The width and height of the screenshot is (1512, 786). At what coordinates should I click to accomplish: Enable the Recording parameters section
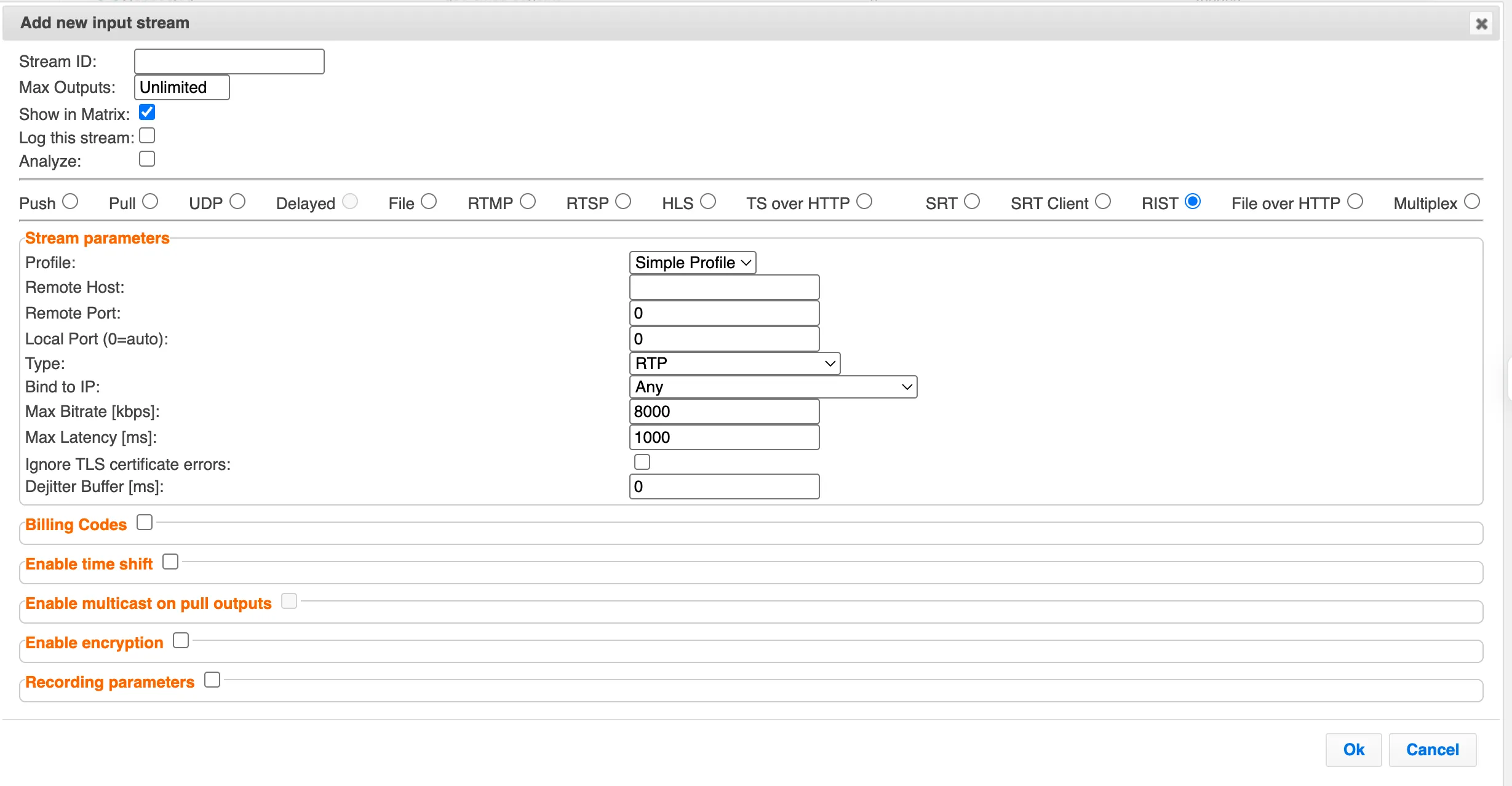(x=212, y=680)
